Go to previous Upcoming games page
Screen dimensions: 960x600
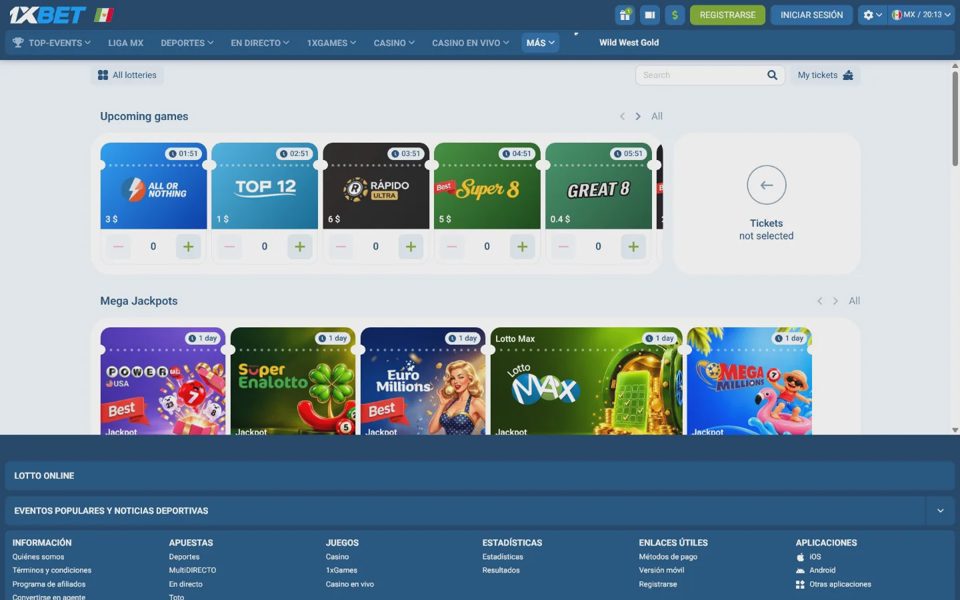pos(622,116)
